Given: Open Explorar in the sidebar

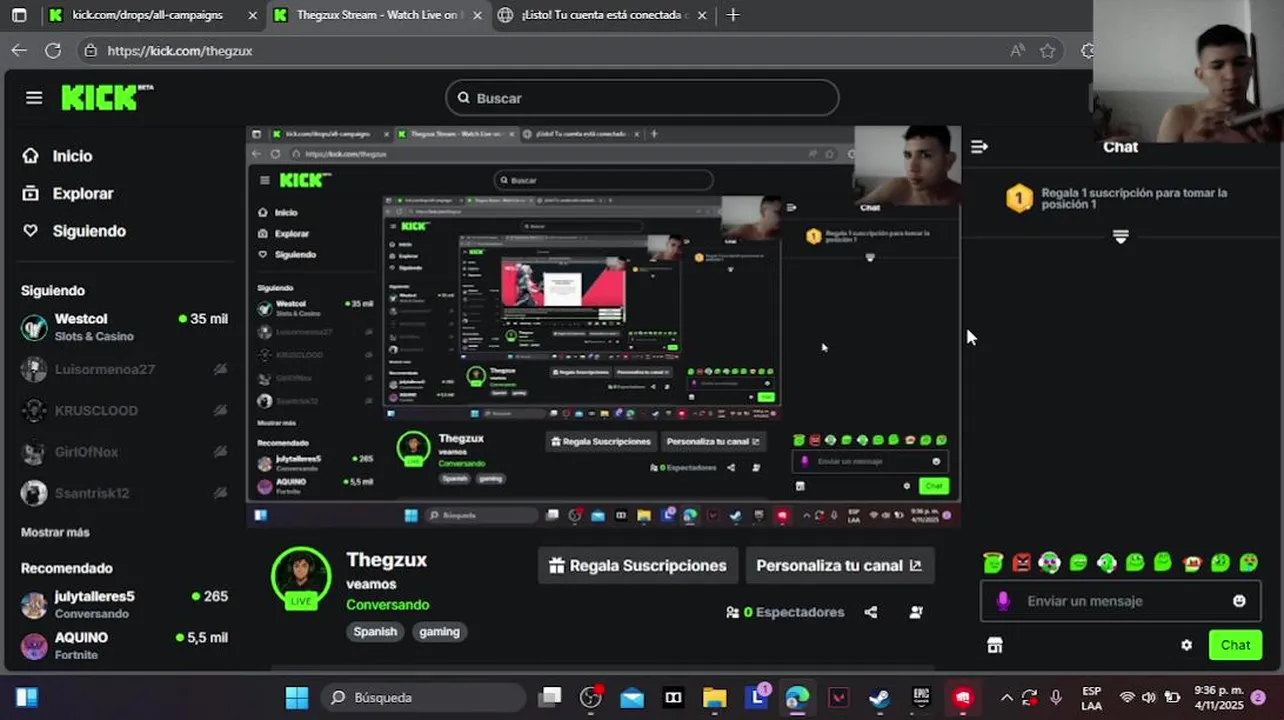Looking at the screenshot, I should [70, 194].
